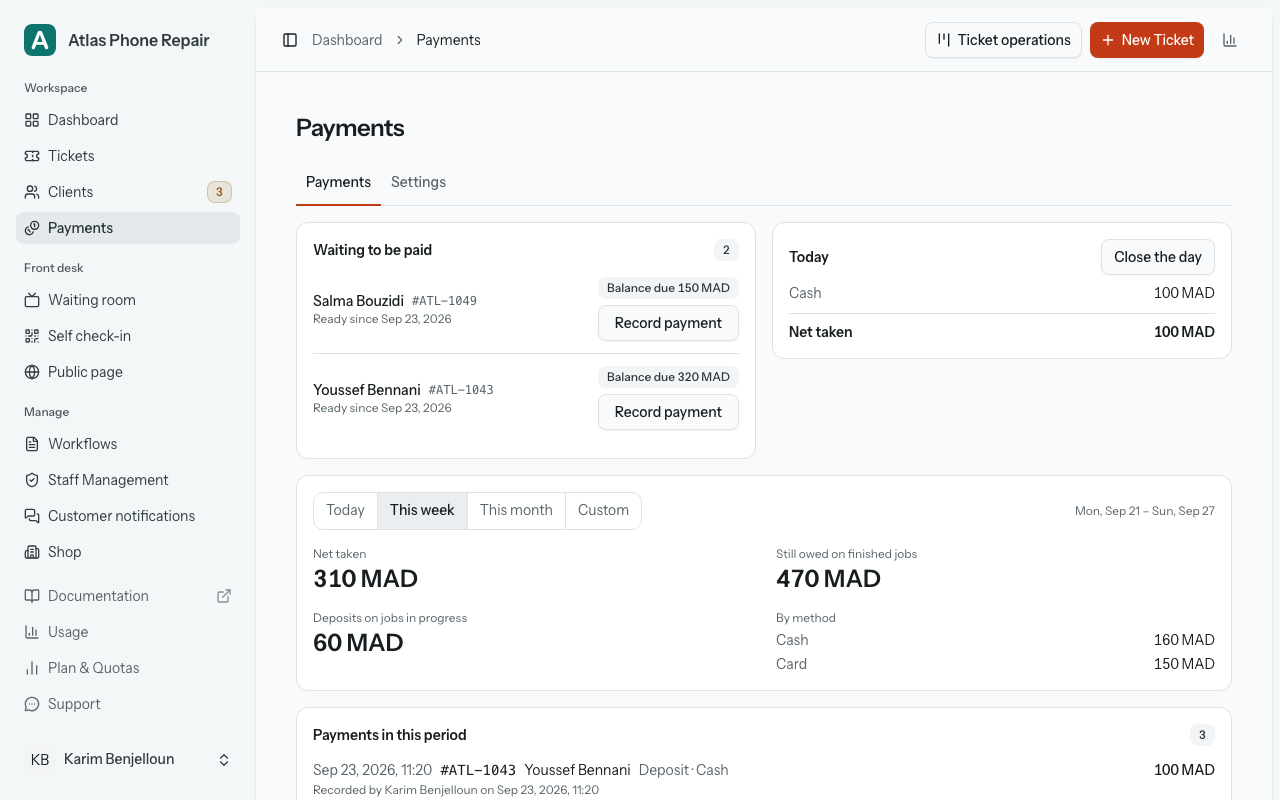Click the Clients people icon

[x=32, y=192]
